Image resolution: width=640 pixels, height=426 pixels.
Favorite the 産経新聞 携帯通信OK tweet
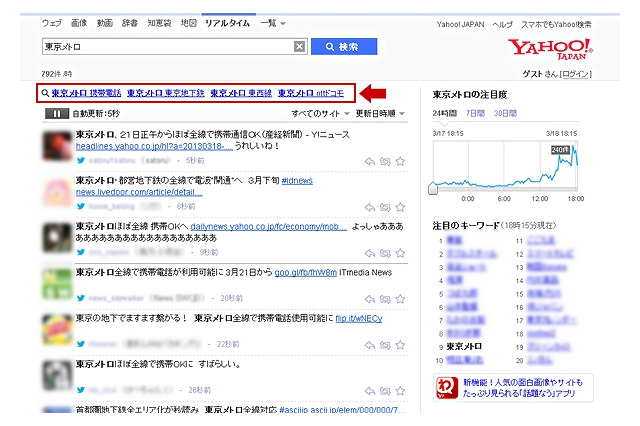tap(400, 161)
